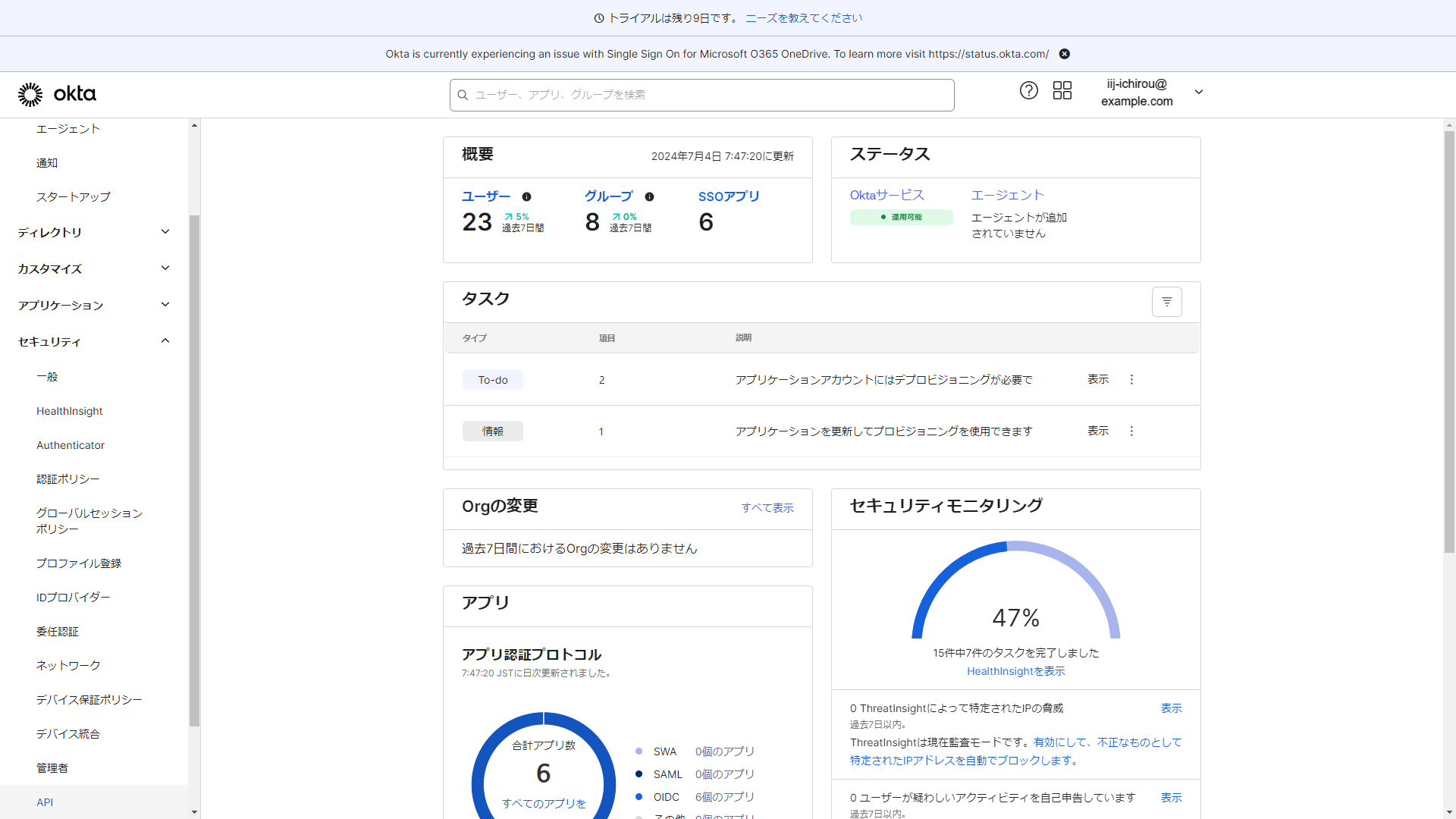Click ニーズを教えてください link

[x=804, y=18]
